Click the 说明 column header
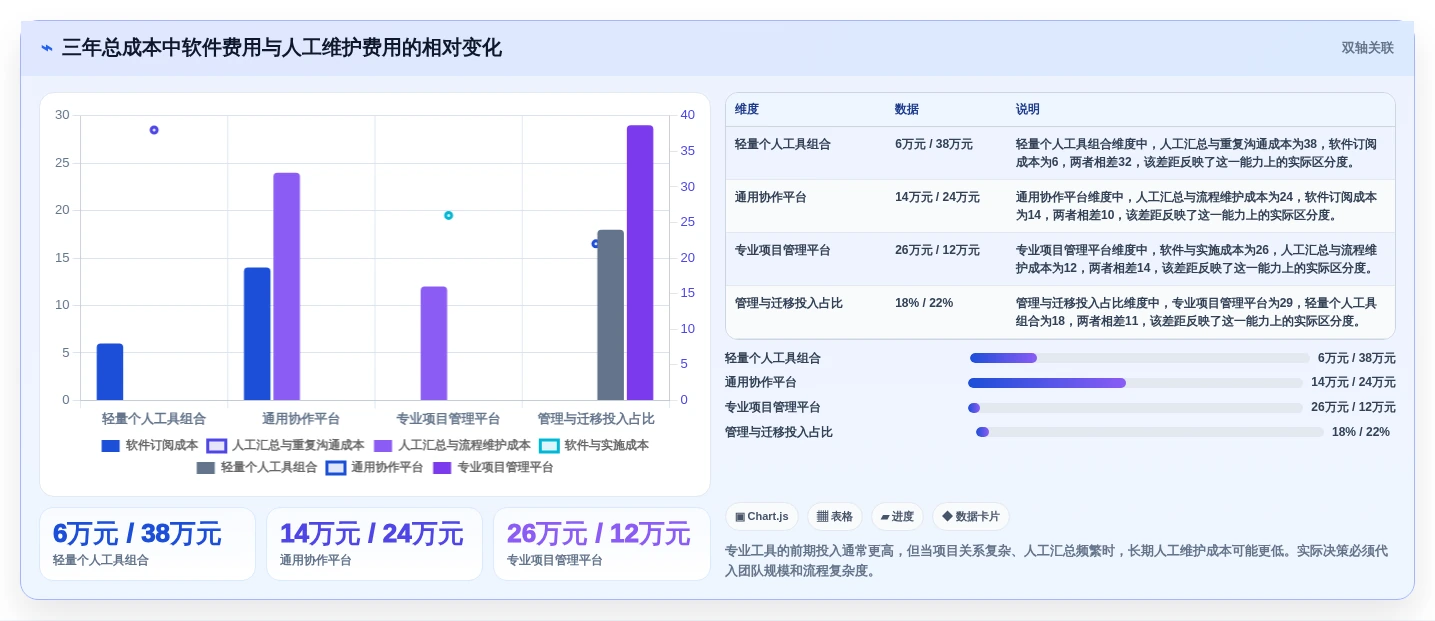The width and height of the screenshot is (1435, 621). coord(1028,109)
